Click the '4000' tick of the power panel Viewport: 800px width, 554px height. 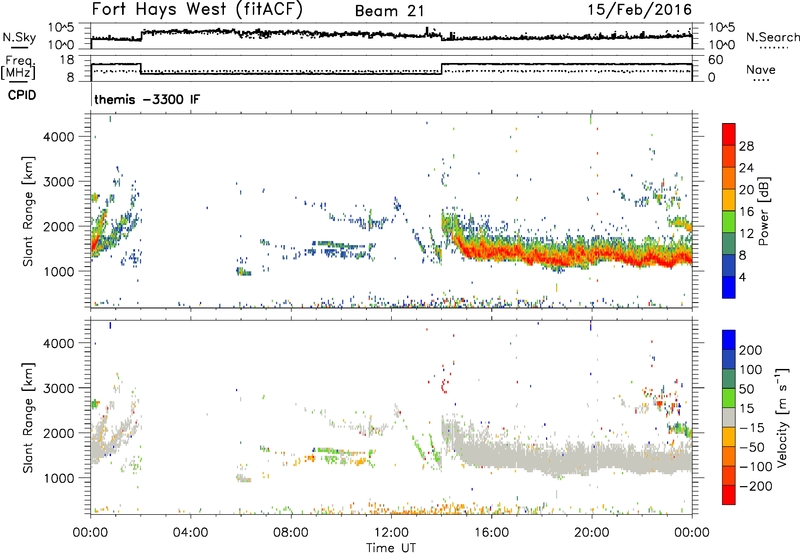(x=58, y=137)
